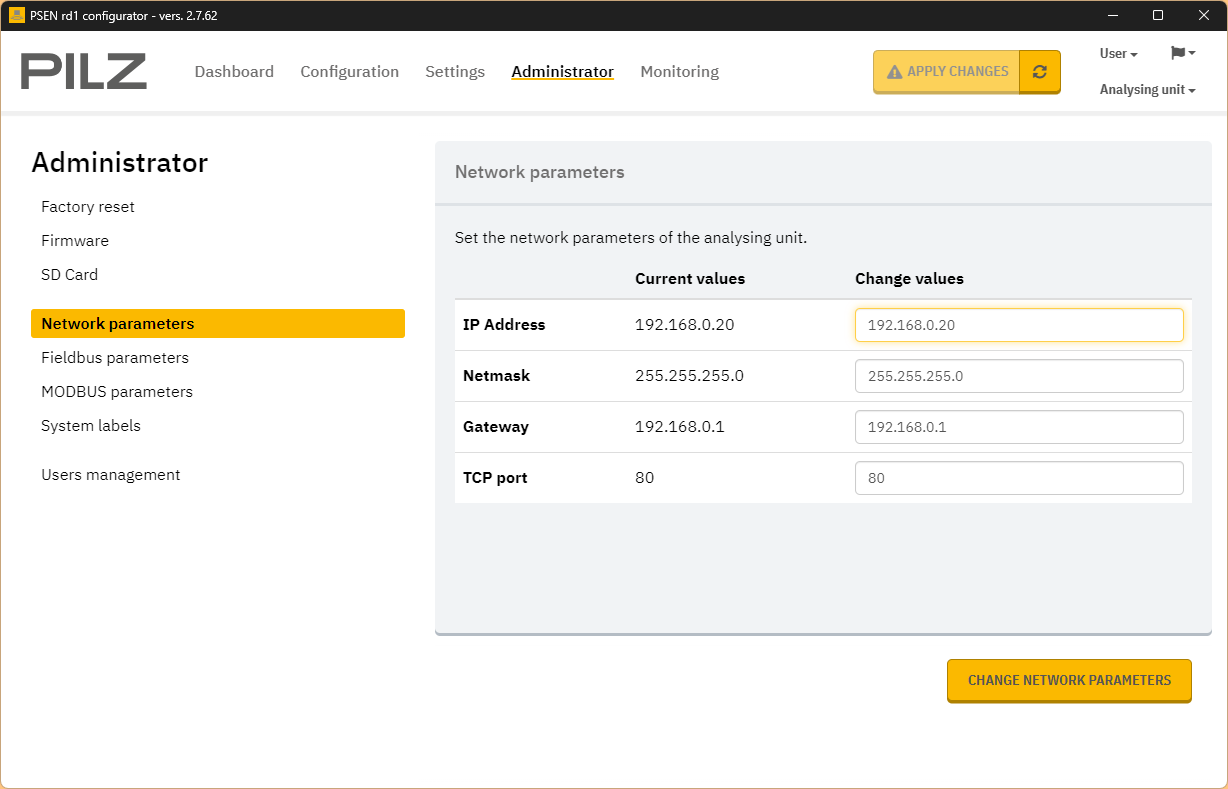
Task: Click current TCP port value 80
Action: pos(644,478)
